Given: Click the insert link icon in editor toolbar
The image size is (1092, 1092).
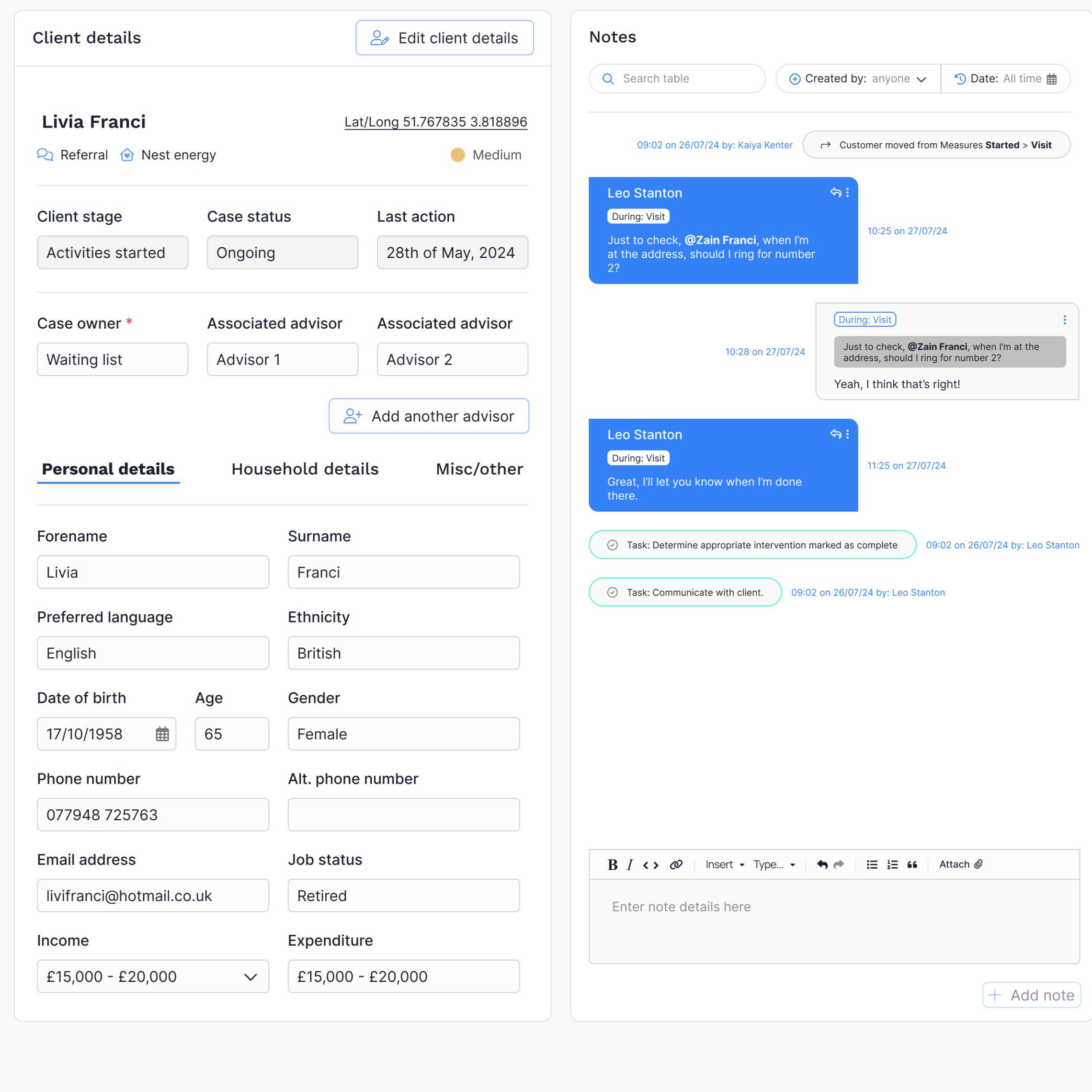Looking at the screenshot, I should (x=675, y=864).
